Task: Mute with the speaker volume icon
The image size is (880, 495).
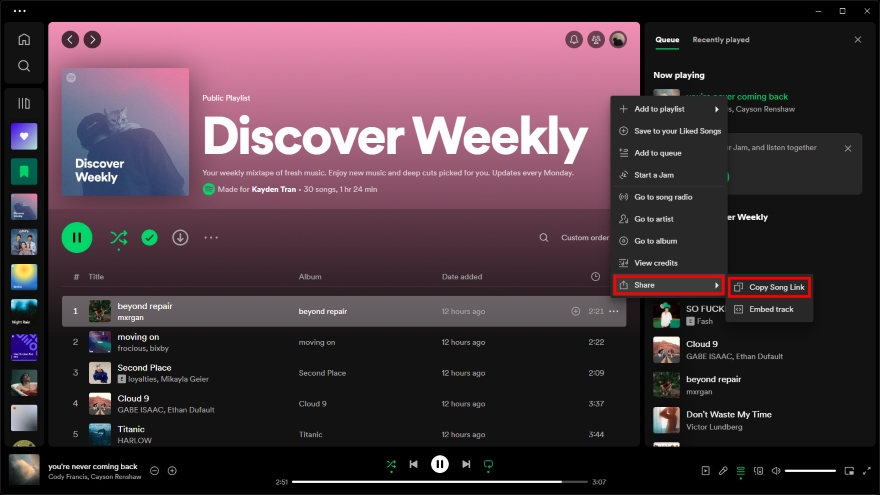Action: pos(776,471)
